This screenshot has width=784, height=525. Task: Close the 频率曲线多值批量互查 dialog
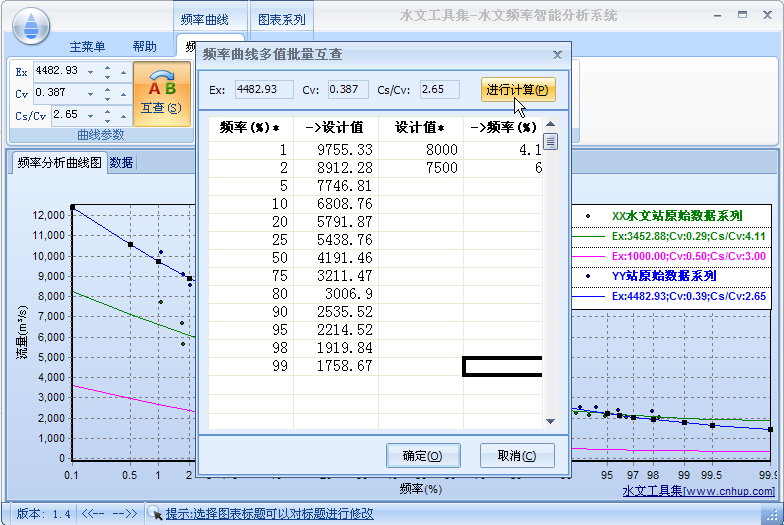pos(557,55)
